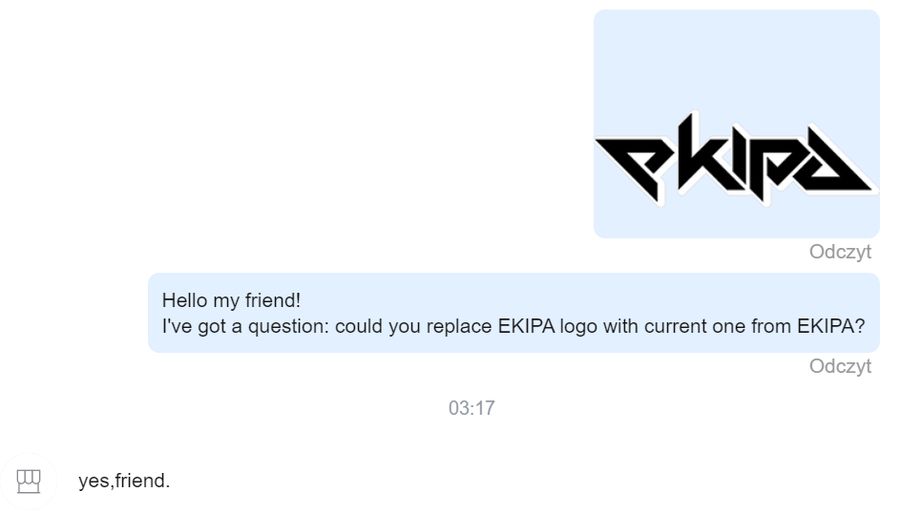Screen dimensions: 900x513
Task: Click the 'Hello my friend!' line
Action: 231,300
